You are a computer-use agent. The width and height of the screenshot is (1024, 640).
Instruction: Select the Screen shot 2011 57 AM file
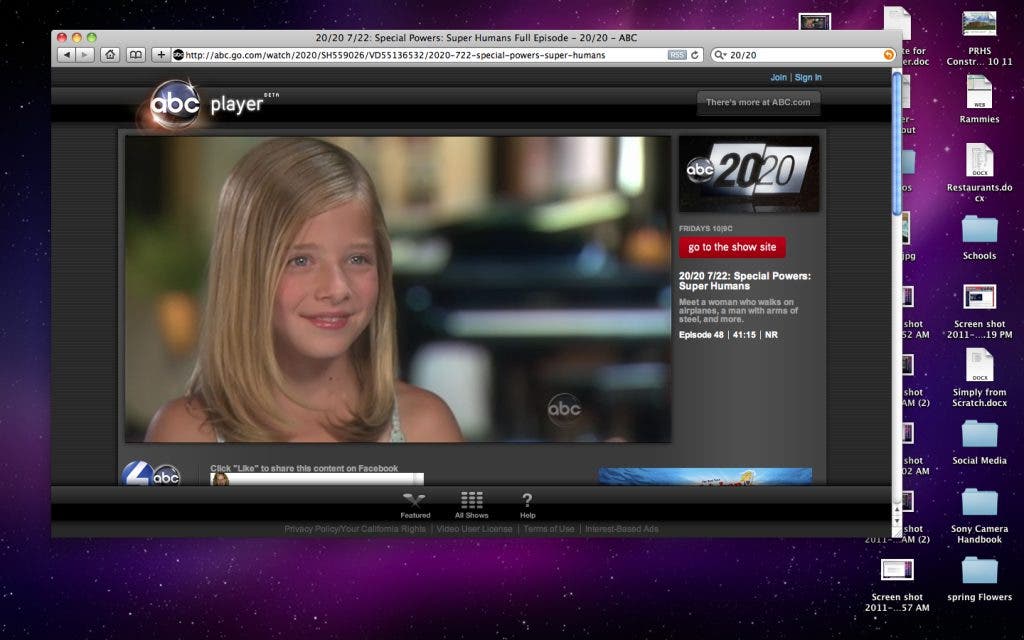tap(897, 585)
